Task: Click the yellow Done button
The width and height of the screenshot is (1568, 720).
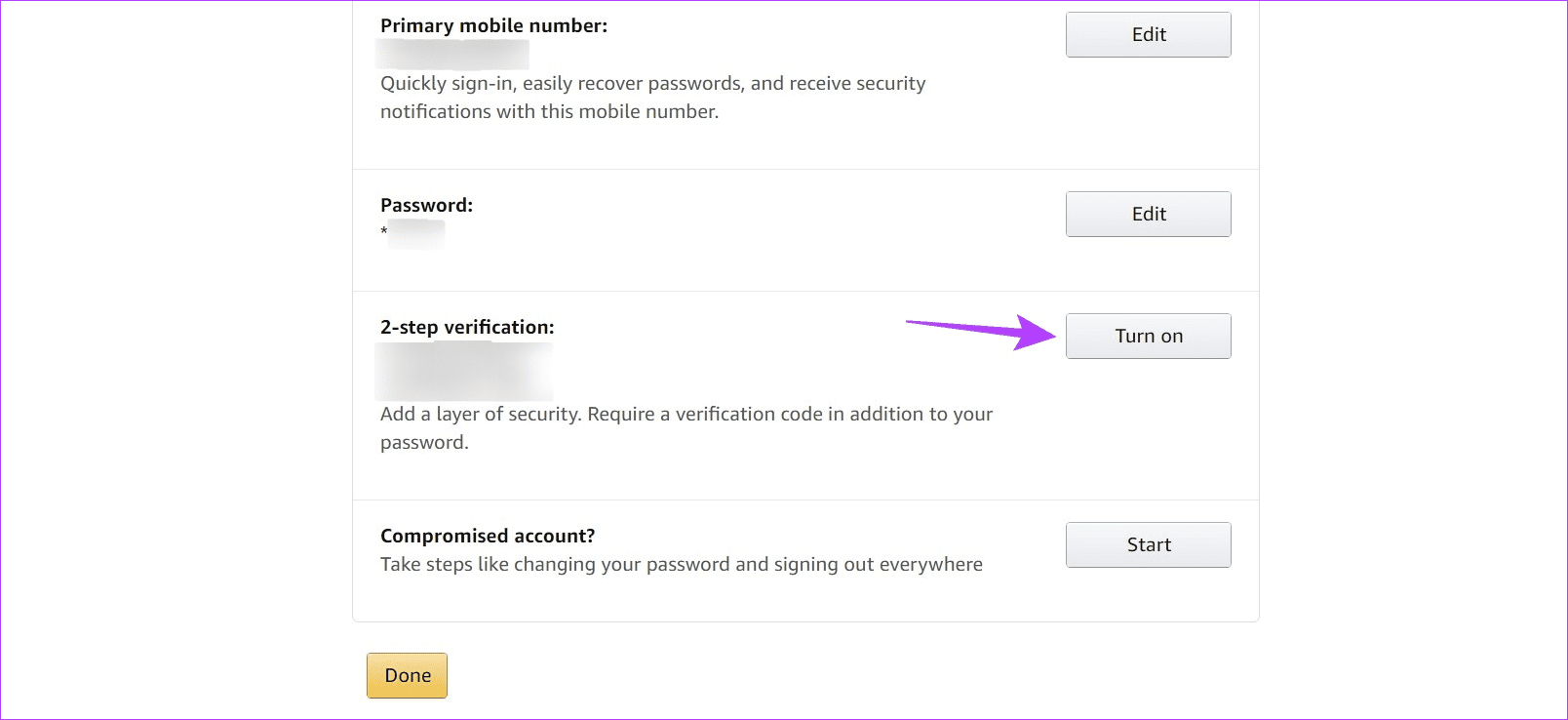Action: [x=407, y=675]
